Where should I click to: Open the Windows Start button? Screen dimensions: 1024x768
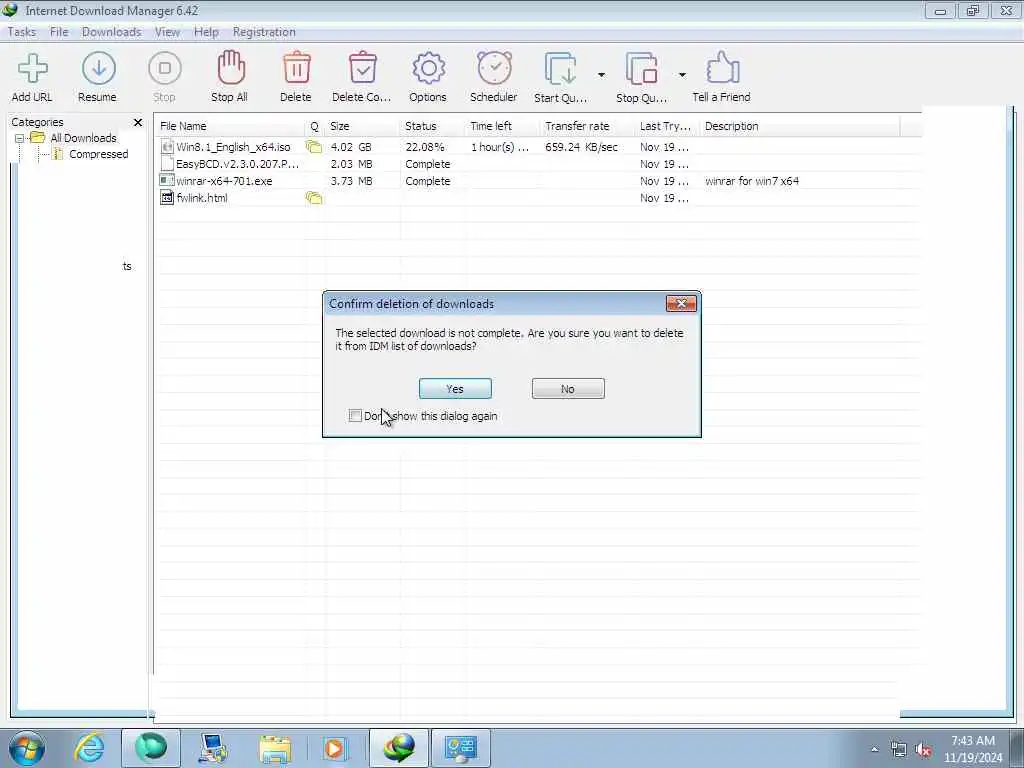(x=26, y=748)
